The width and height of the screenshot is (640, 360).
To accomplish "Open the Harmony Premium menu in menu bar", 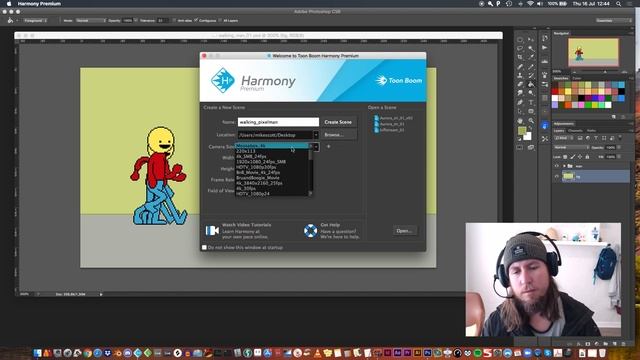I will point(39,4).
